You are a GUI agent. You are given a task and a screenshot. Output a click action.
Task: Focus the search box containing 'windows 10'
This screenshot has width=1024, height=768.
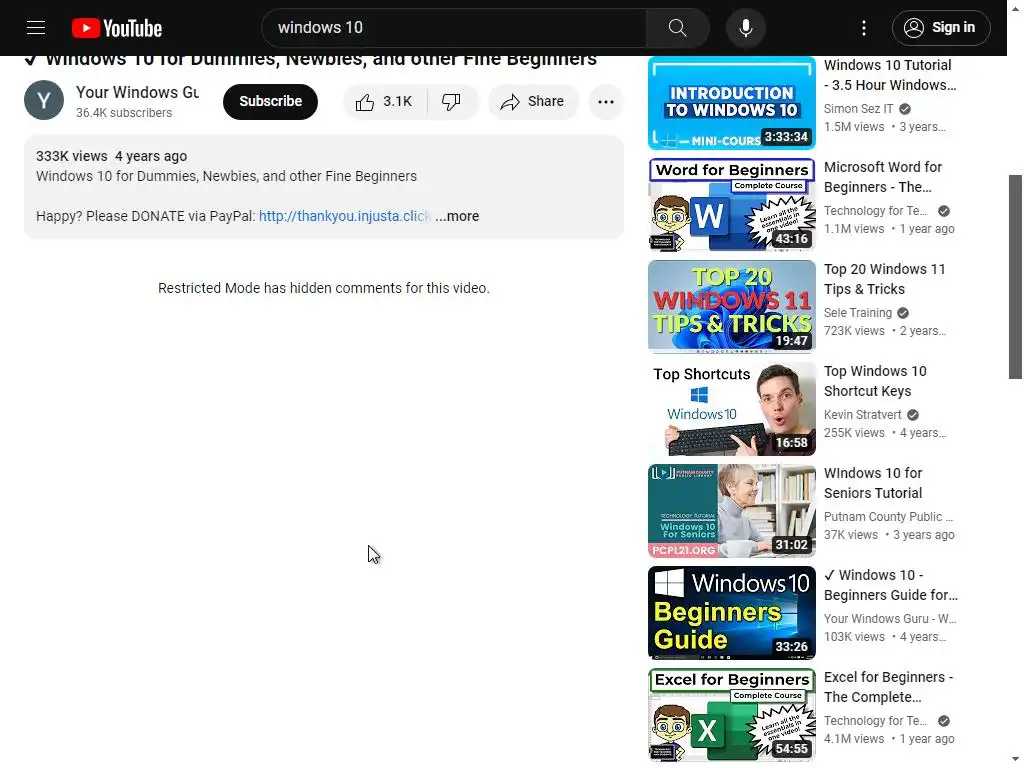click(x=454, y=27)
